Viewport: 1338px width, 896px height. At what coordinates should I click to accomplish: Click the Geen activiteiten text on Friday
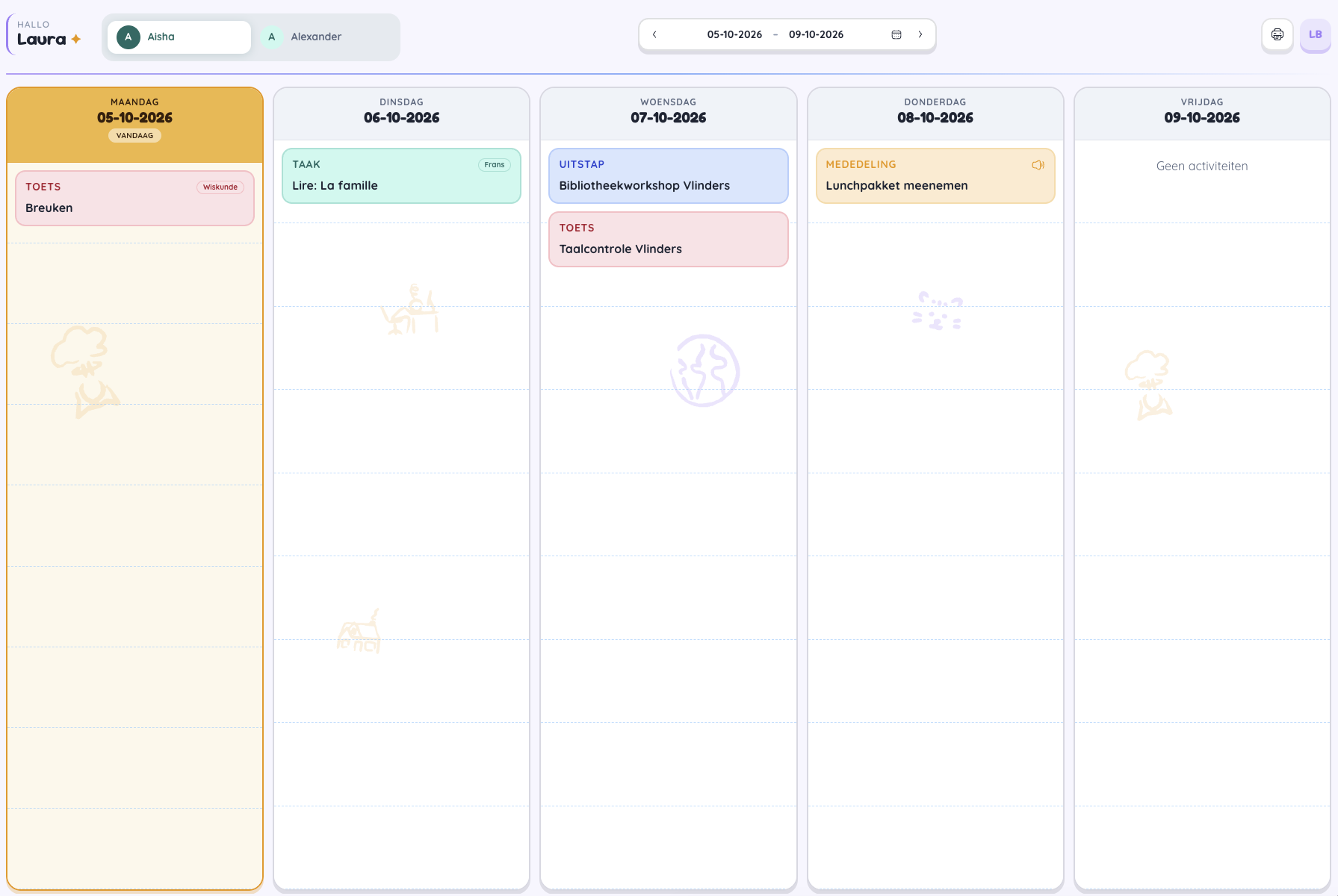click(x=1202, y=166)
